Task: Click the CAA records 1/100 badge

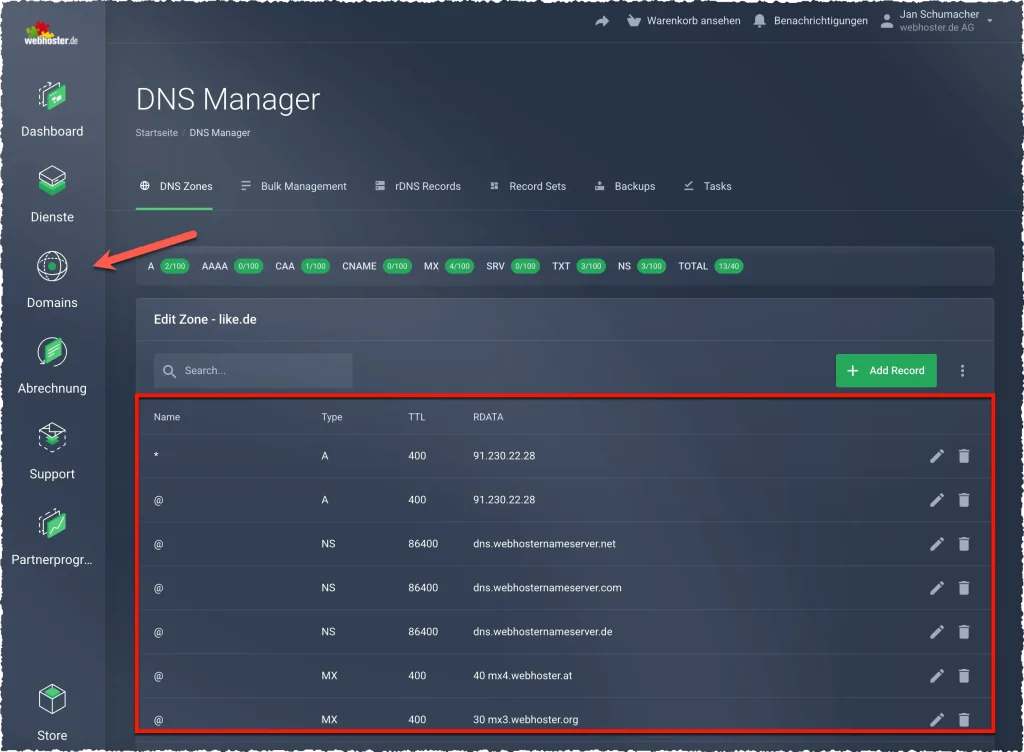Action: tap(315, 266)
